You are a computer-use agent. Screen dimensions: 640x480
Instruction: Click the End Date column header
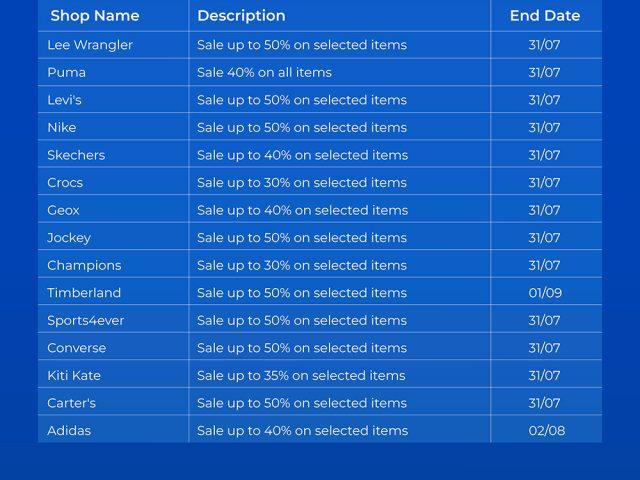click(x=544, y=16)
